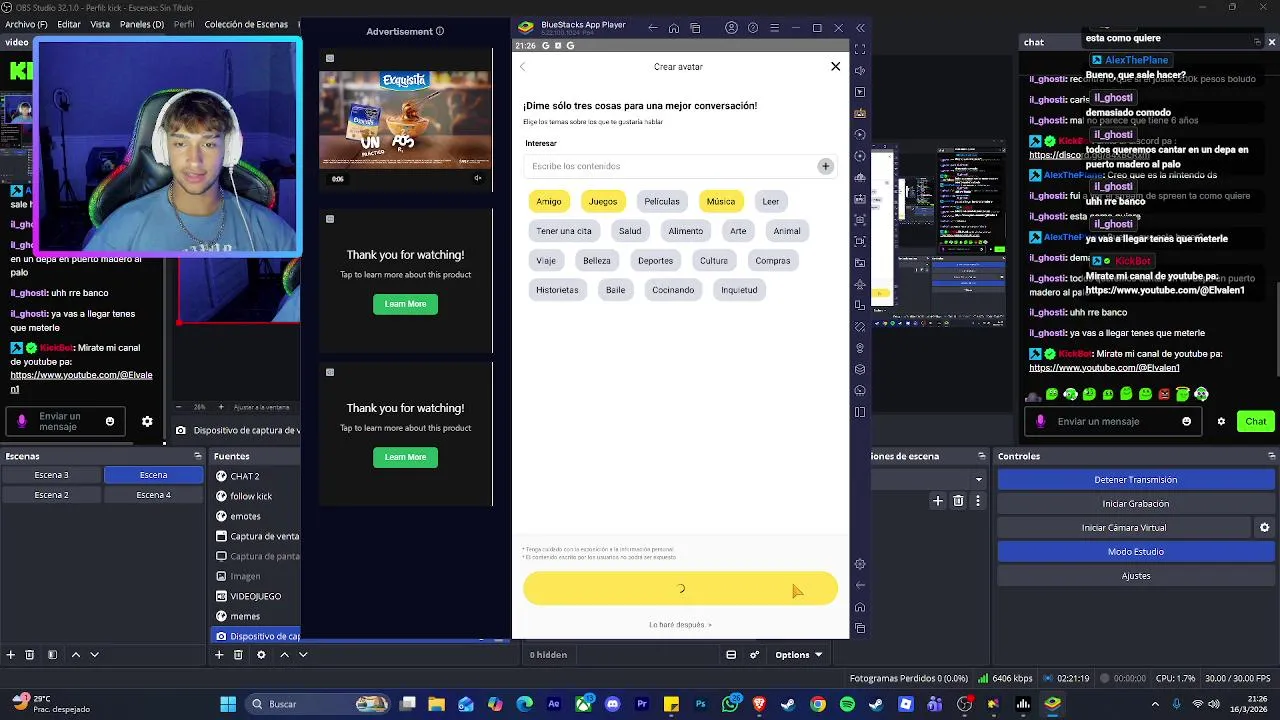Open emoji picker in right chat input

[x=1187, y=422]
